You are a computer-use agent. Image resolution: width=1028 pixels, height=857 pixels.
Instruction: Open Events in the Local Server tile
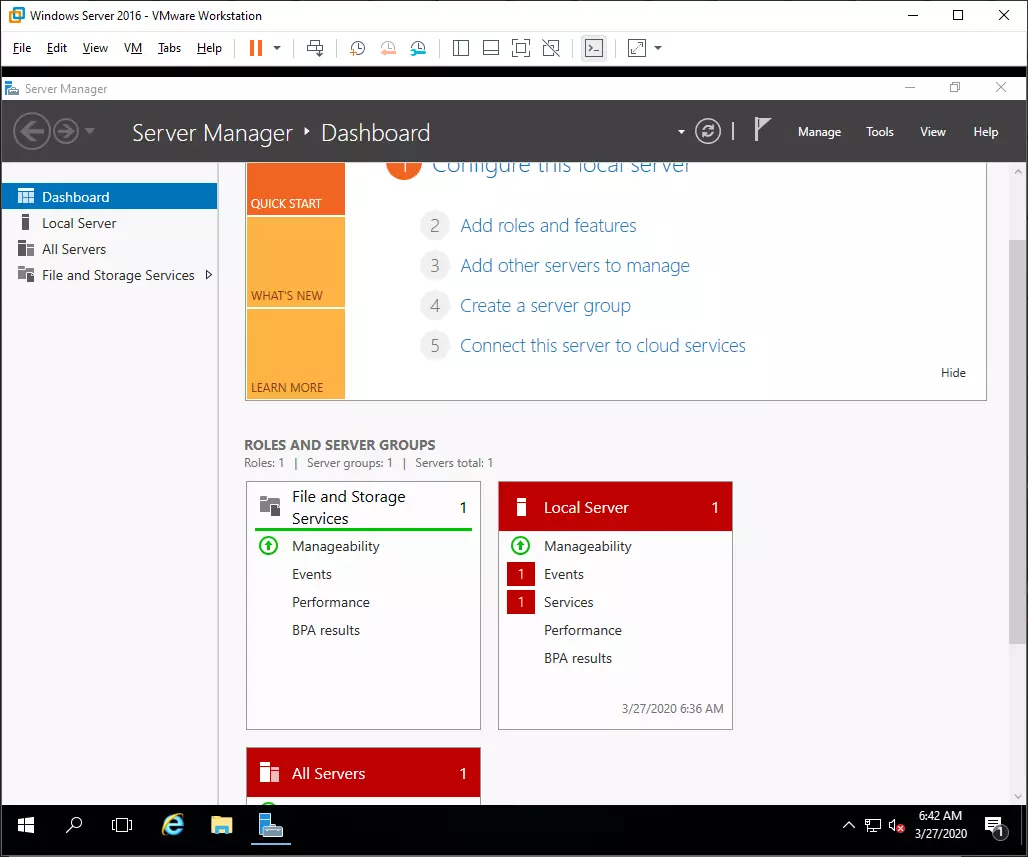[564, 574]
